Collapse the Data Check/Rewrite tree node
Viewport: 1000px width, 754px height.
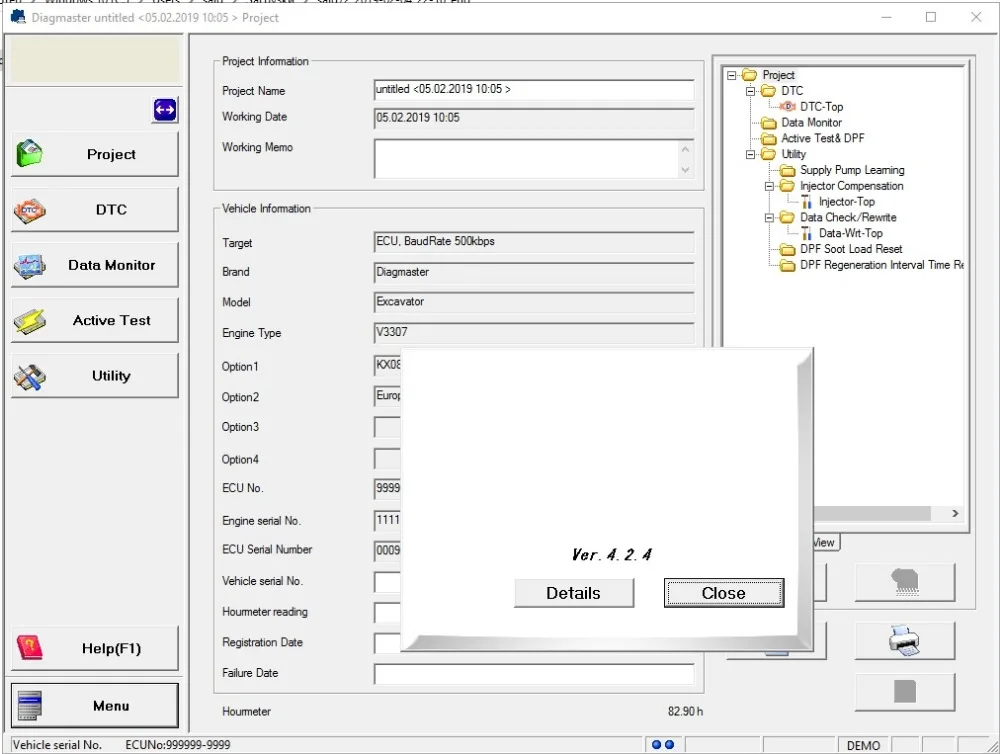(x=769, y=218)
